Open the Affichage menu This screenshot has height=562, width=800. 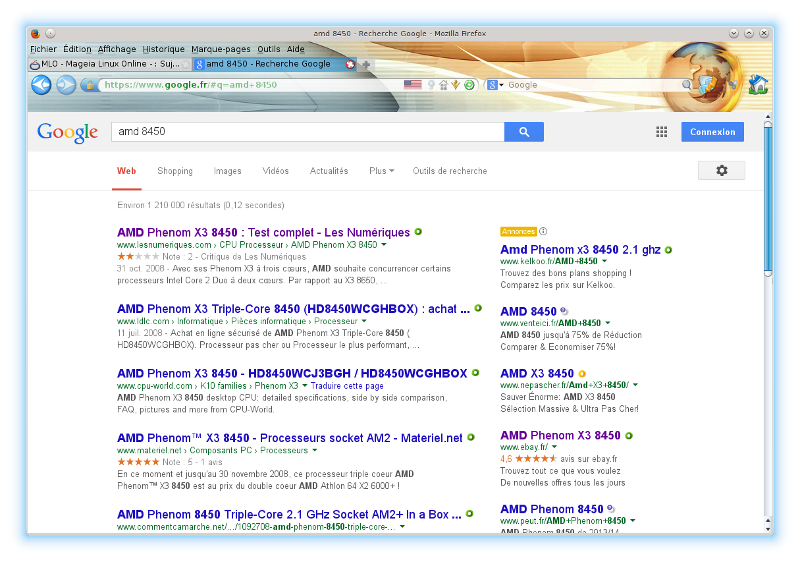[117, 49]
